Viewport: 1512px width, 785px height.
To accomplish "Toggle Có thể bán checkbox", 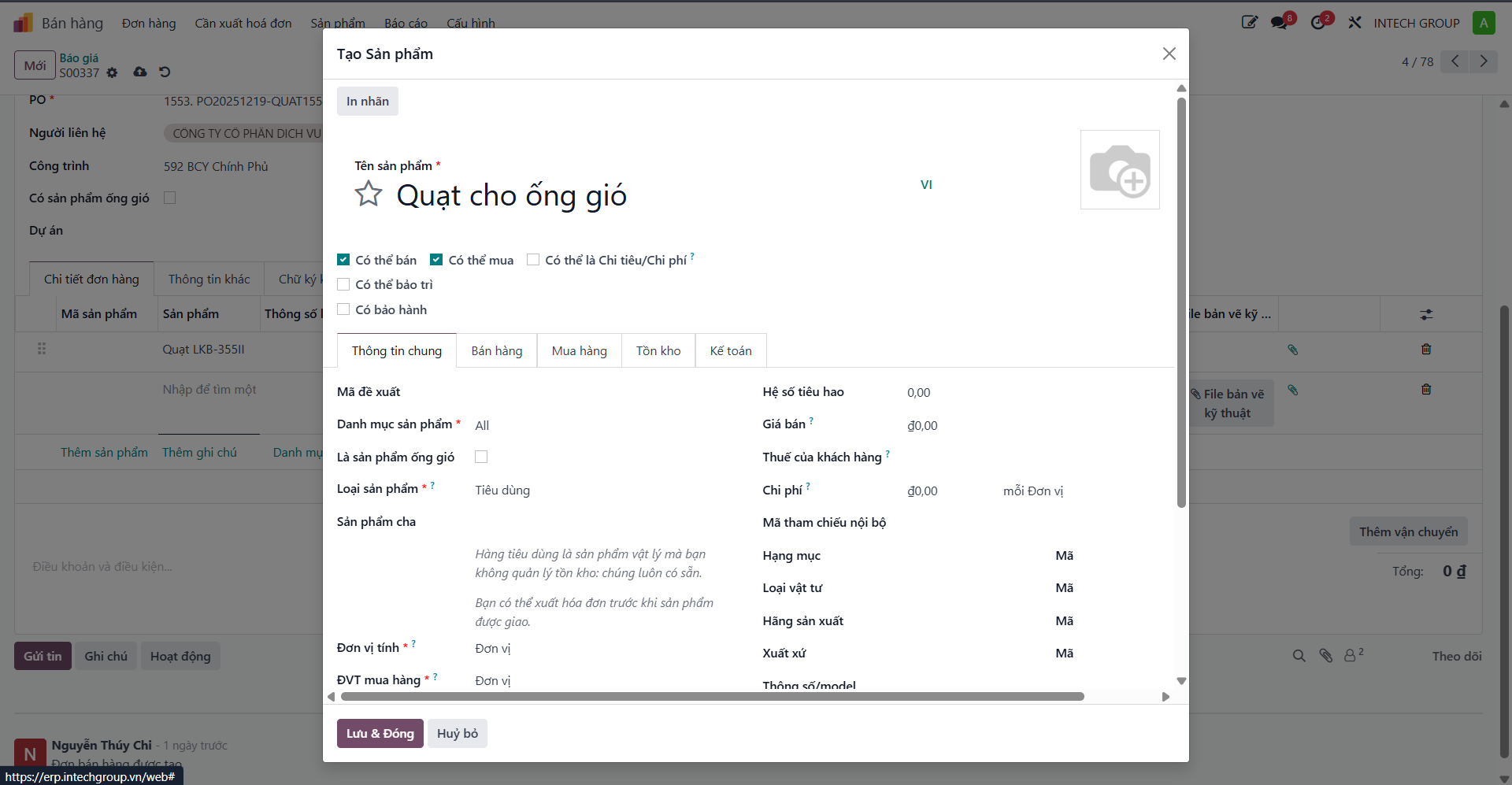I will [343, 260].
